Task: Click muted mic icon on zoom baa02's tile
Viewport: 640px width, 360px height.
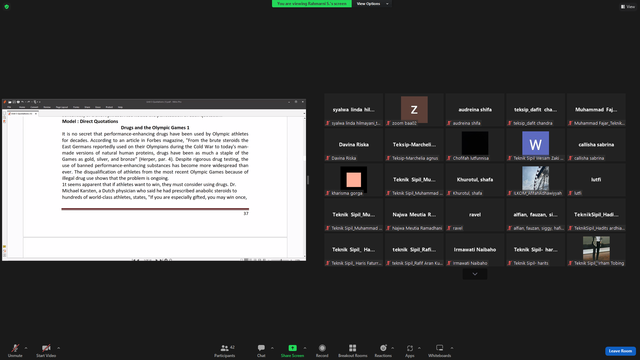Action: [389, 123]
